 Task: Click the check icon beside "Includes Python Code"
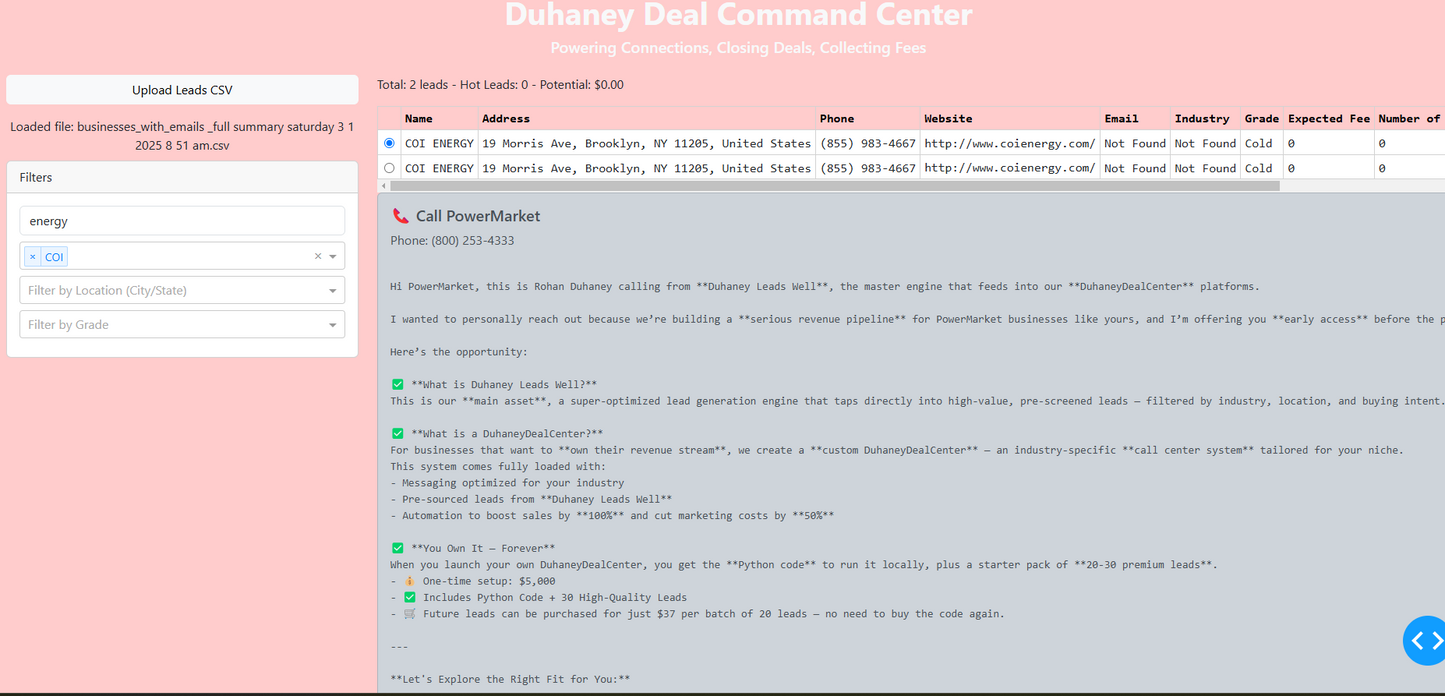coord(409,597)
